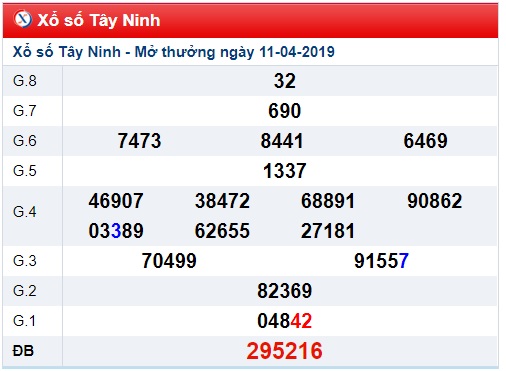
Task: Select the G.4 number 62655
Action: click(222, 231)
